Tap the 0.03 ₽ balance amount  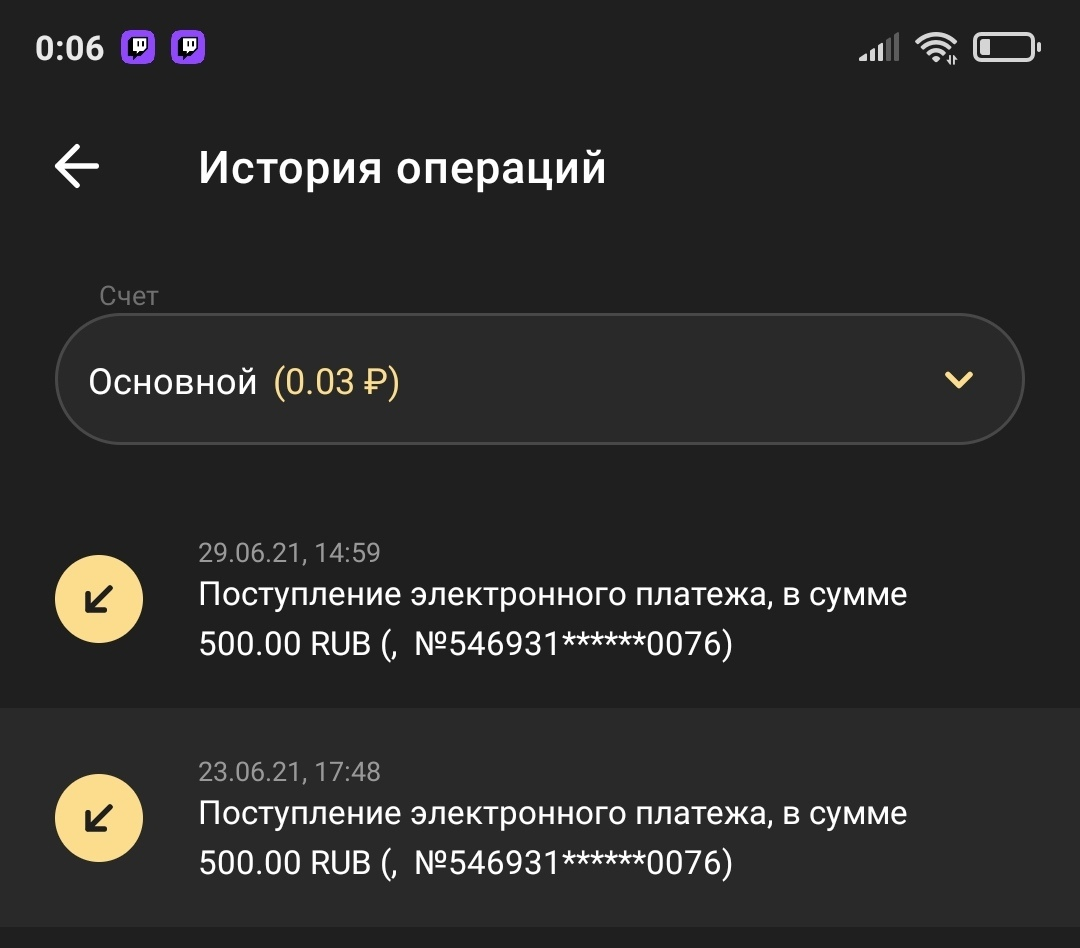[x=336, y=382]
